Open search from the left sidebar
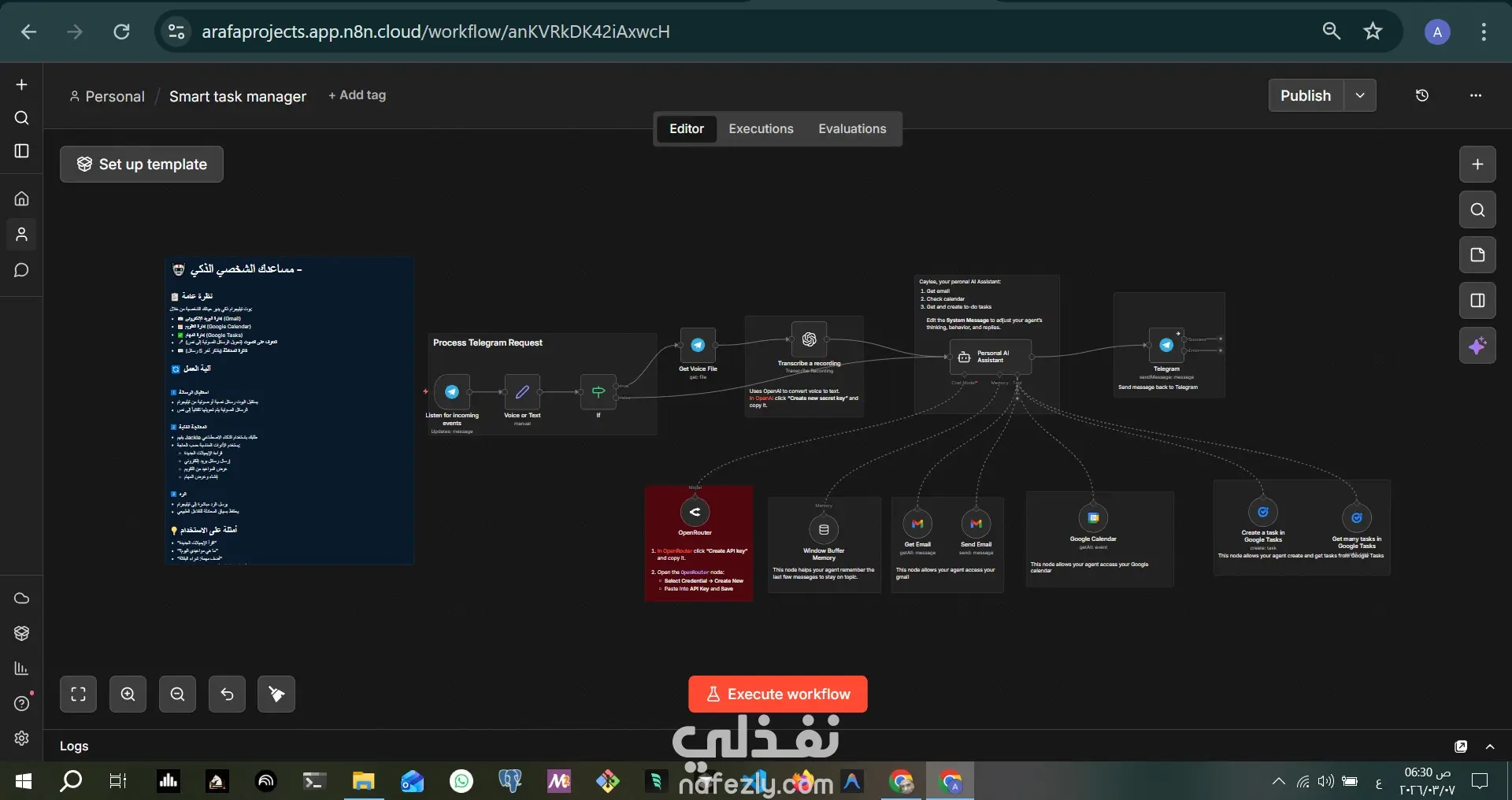 click(21, 117)
